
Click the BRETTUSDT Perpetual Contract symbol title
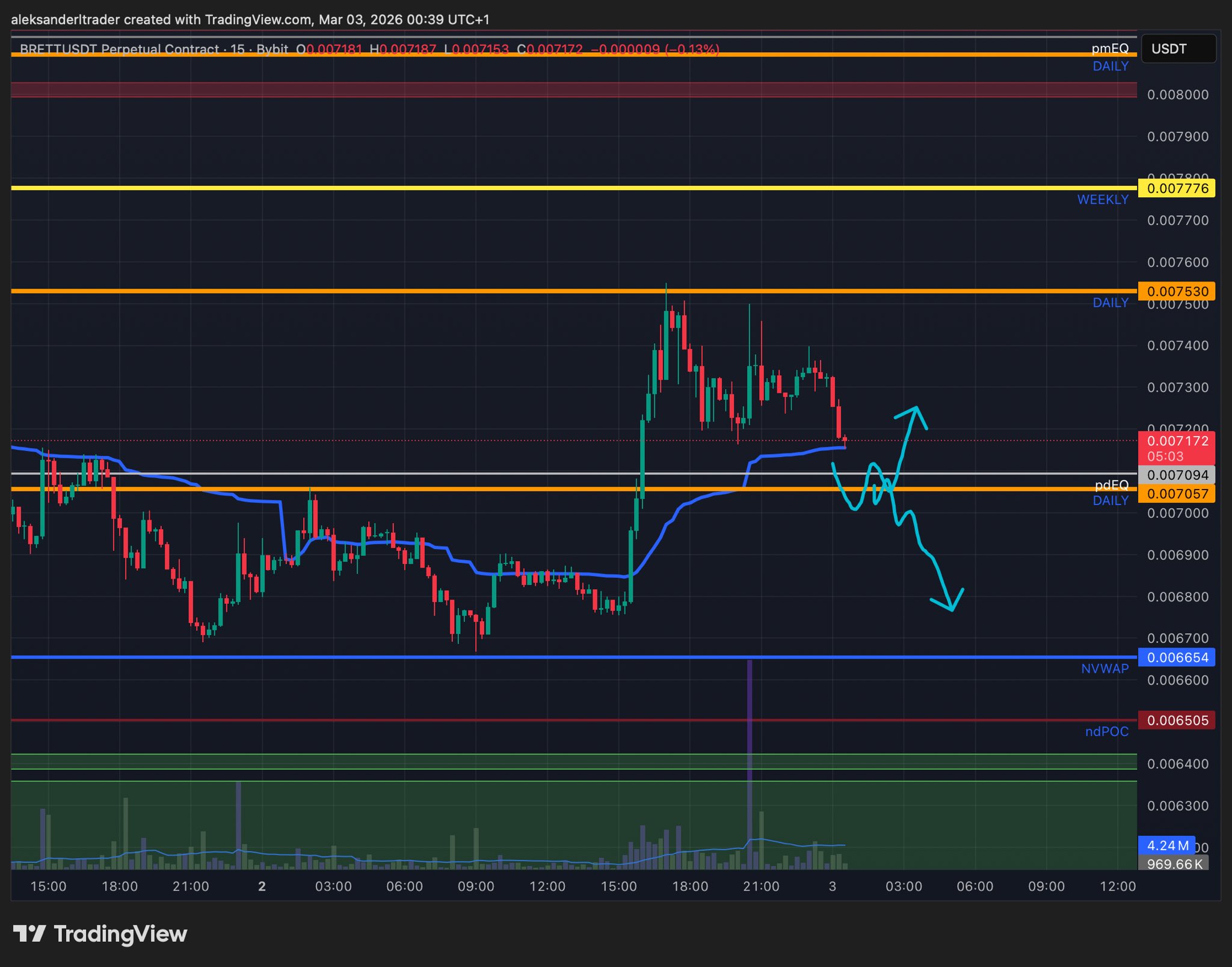119,49
